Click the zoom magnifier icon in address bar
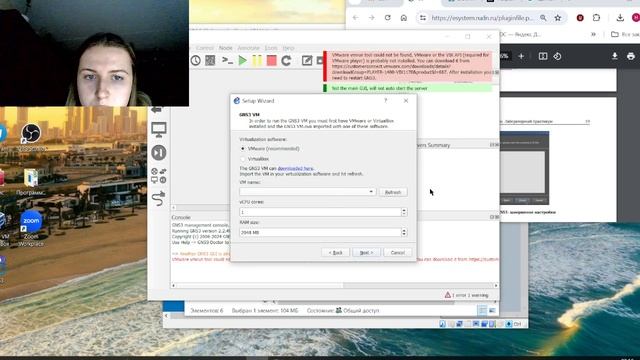 543,18
